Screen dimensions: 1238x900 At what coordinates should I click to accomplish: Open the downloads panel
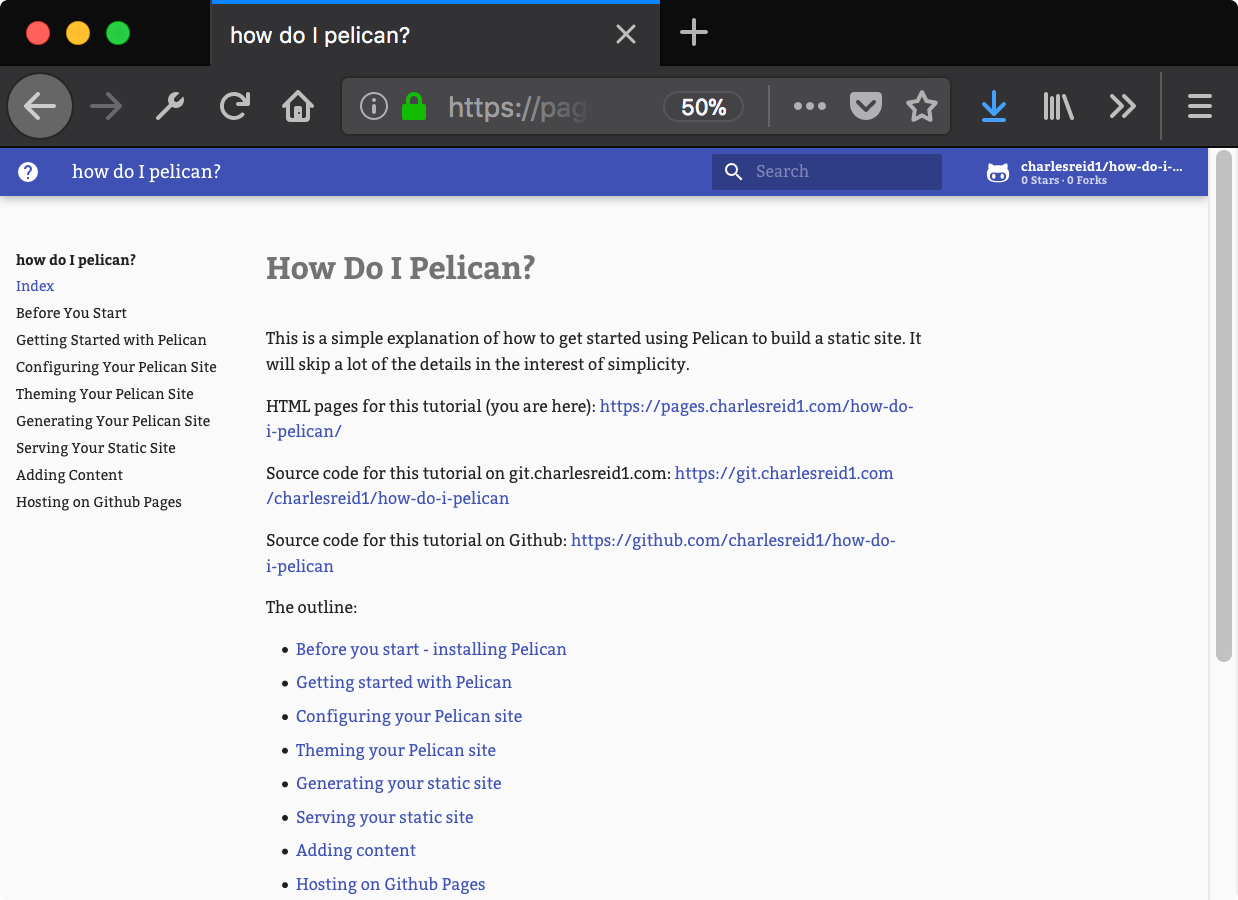pos(994,106)
